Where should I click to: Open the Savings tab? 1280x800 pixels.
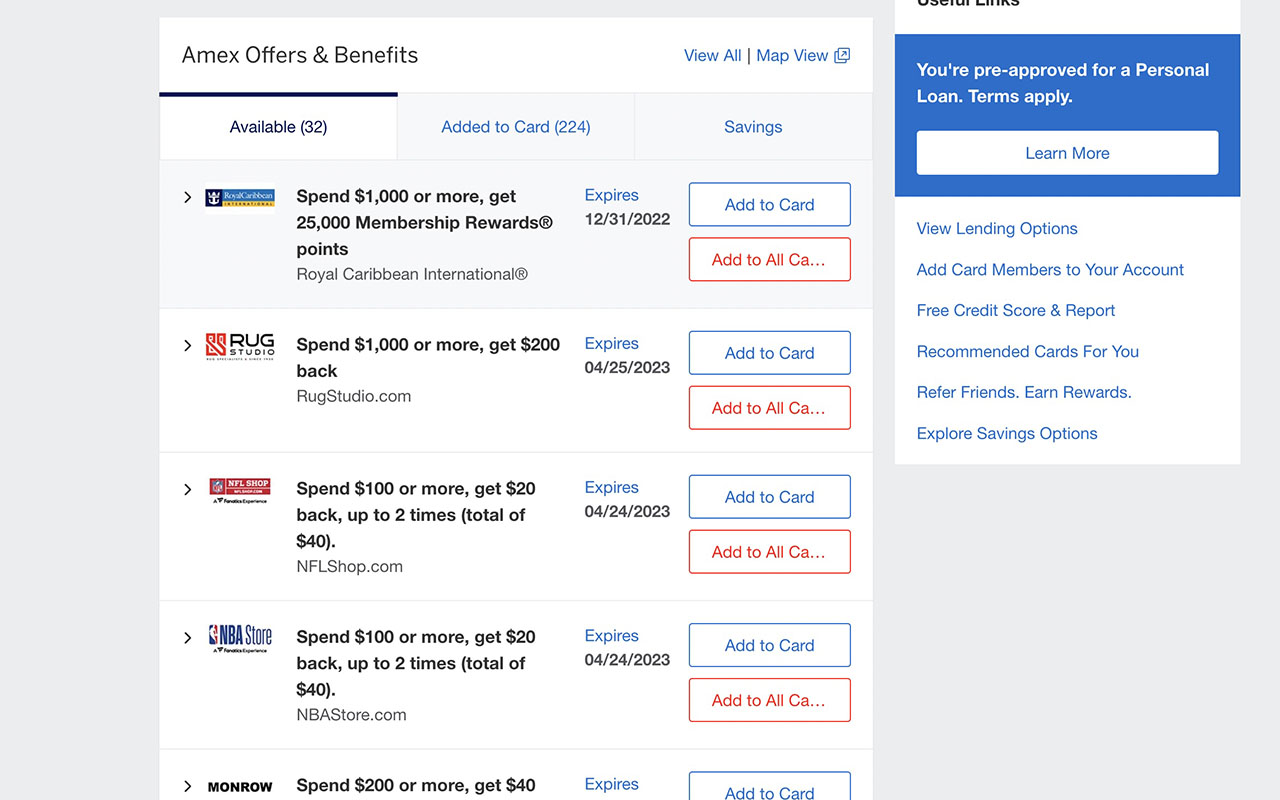(x=753, y=126)
